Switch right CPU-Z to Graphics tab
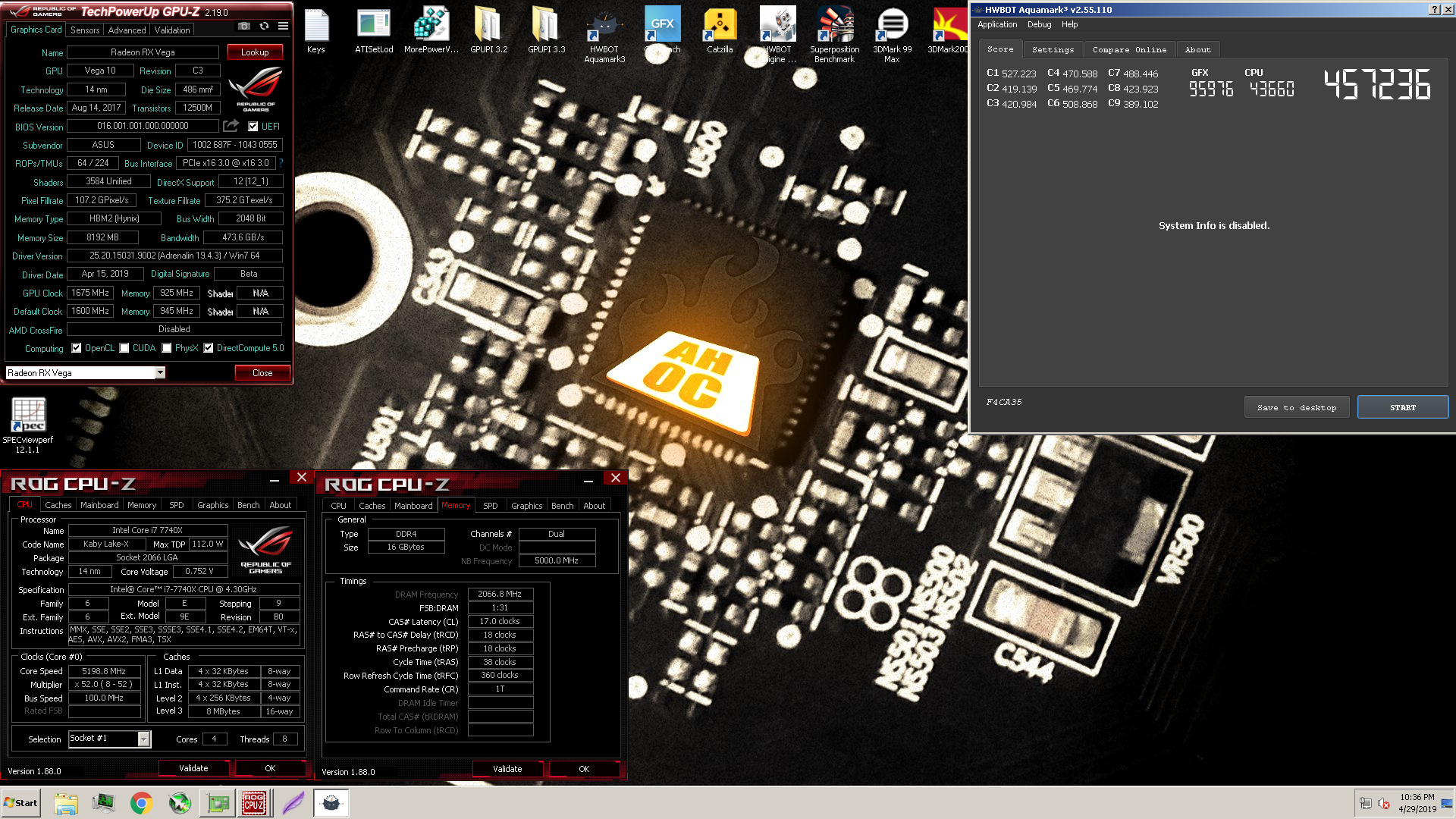Screen dimensions: 1456x819 click(x=526, y=506)
